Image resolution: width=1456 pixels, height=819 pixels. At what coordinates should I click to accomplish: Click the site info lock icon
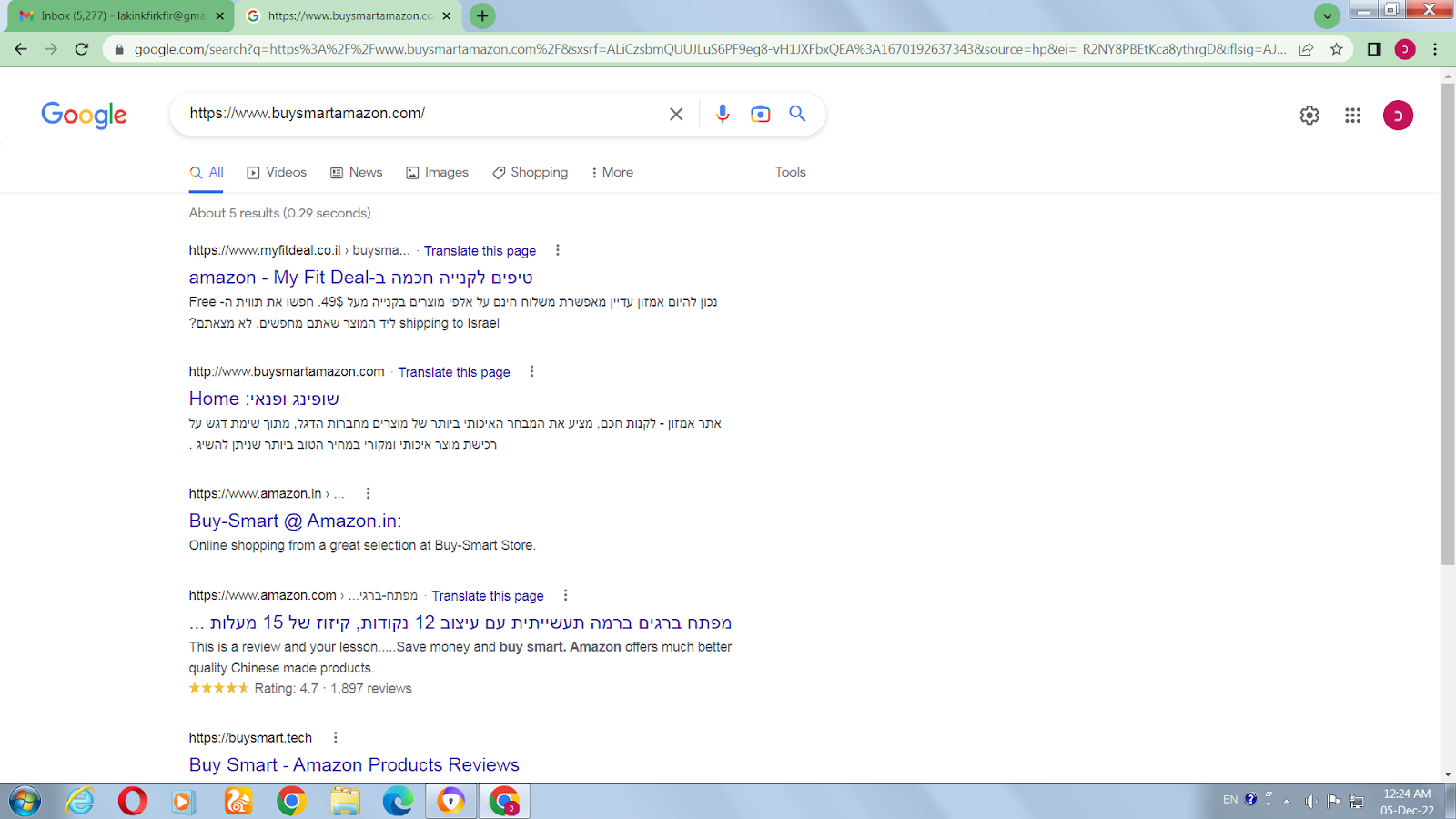(118, 49)
